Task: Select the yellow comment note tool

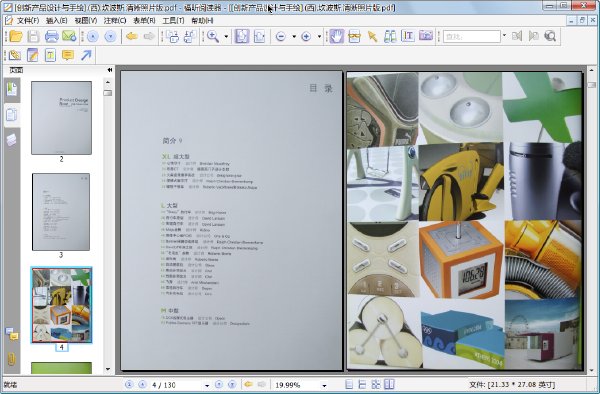Action: click(68, 55)
